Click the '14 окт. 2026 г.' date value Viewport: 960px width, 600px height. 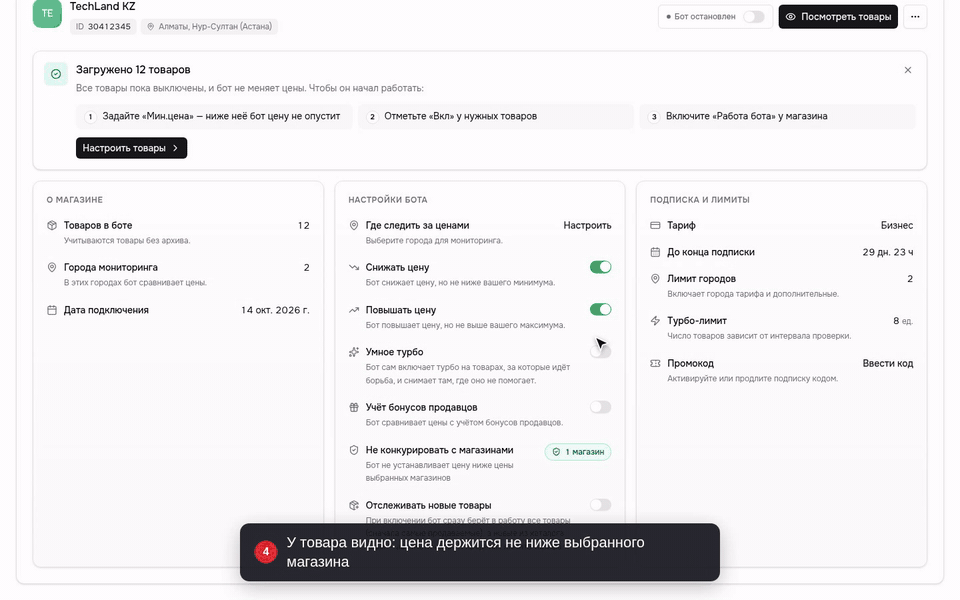275,310
